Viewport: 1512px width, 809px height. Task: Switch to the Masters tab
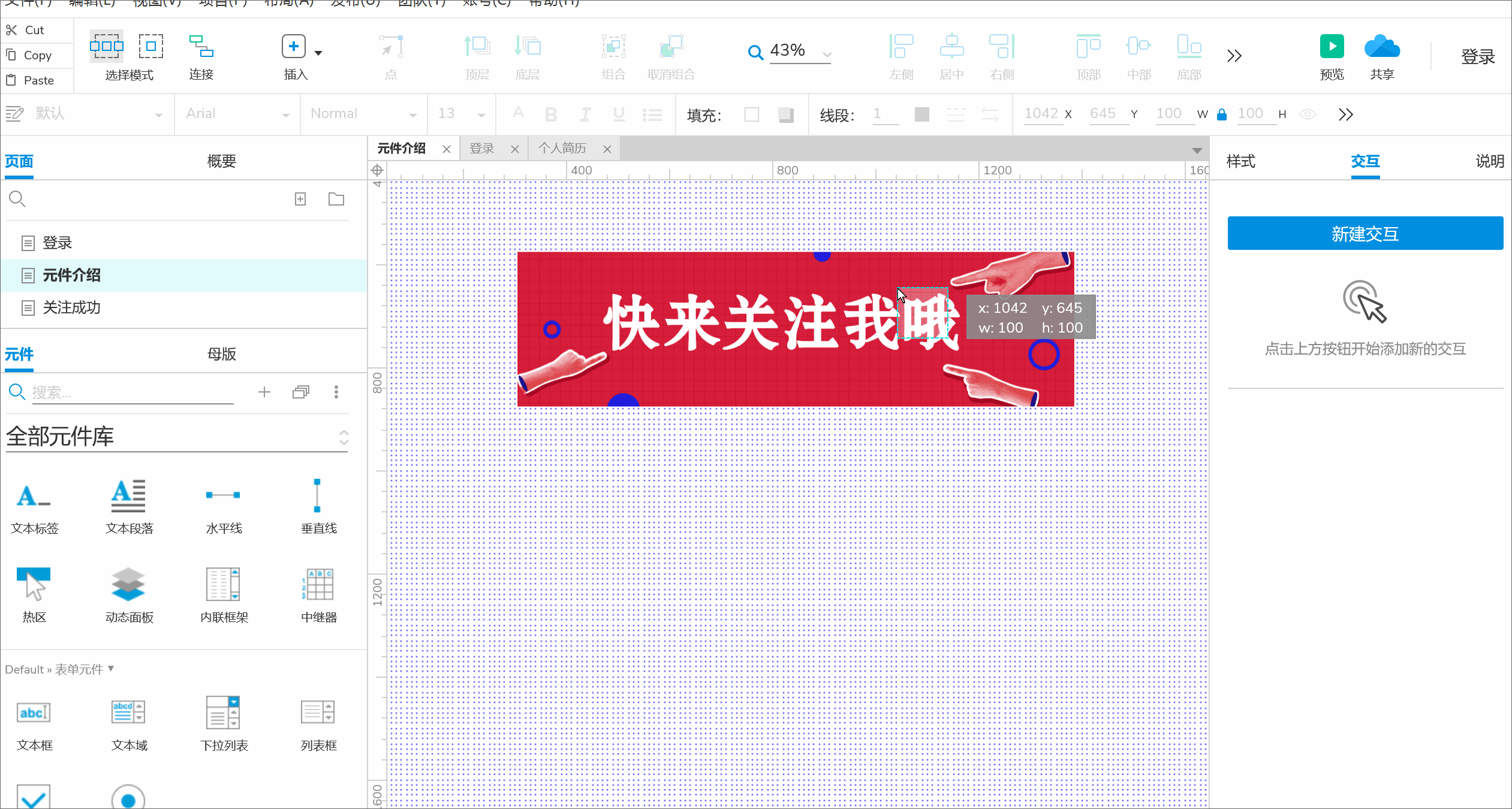click(221, 354)
